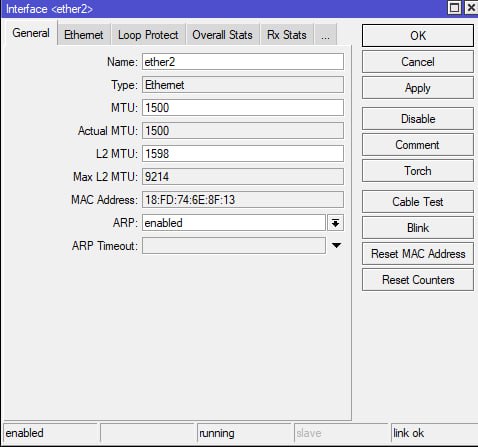478x447 pixels.
Task: Switch to the Ethernet tab
Action: pos(84,35)
